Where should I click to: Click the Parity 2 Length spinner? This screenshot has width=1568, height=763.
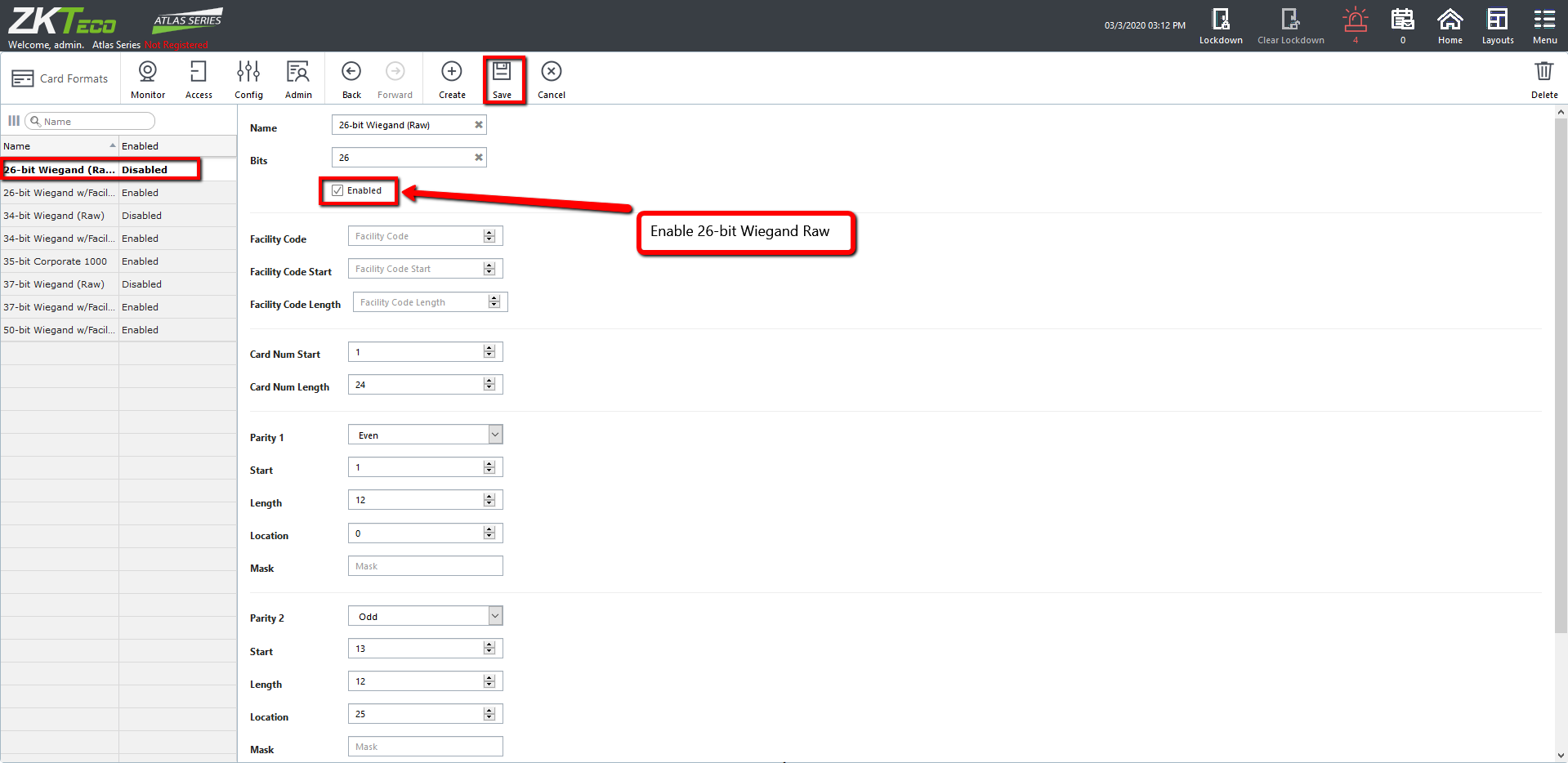click(x=489, y=681)
